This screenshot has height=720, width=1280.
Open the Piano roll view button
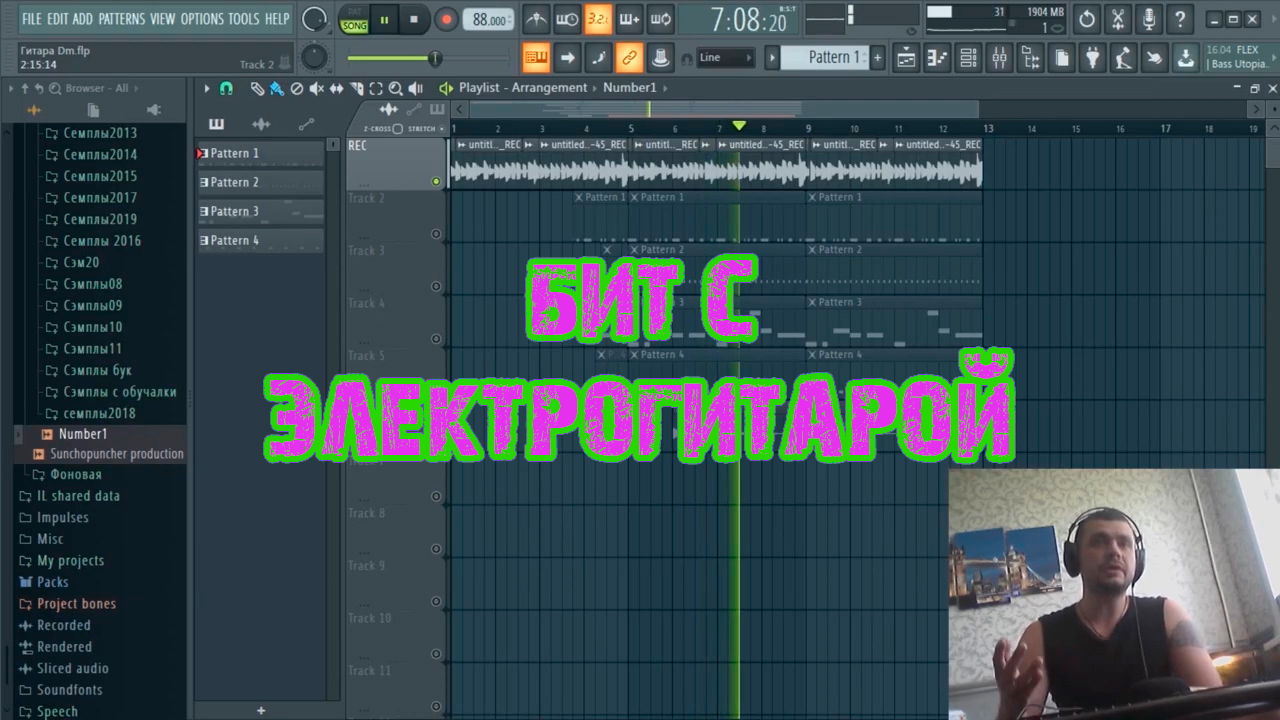coord(937,58)
